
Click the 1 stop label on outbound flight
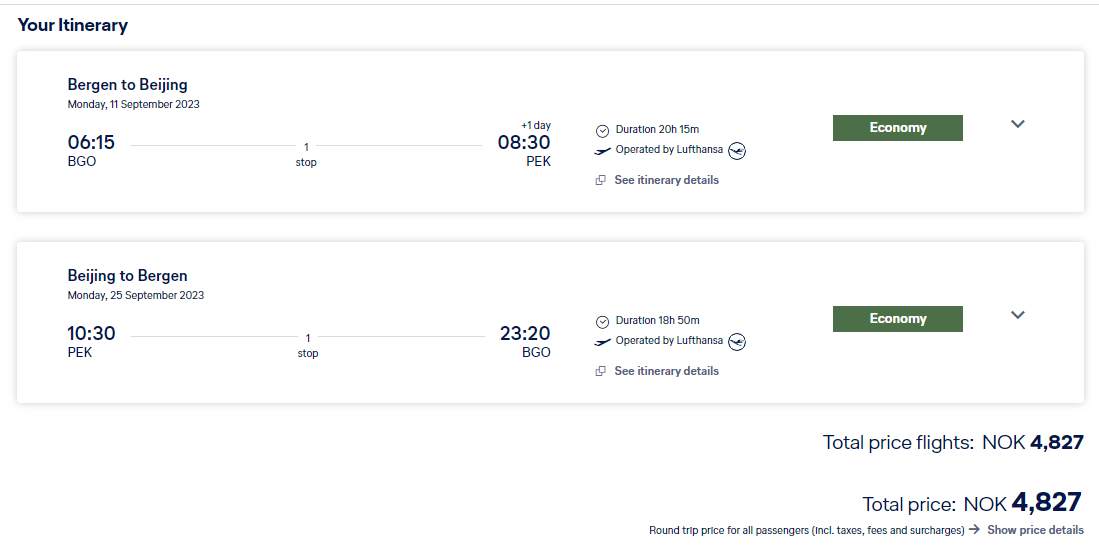(306, 155)
